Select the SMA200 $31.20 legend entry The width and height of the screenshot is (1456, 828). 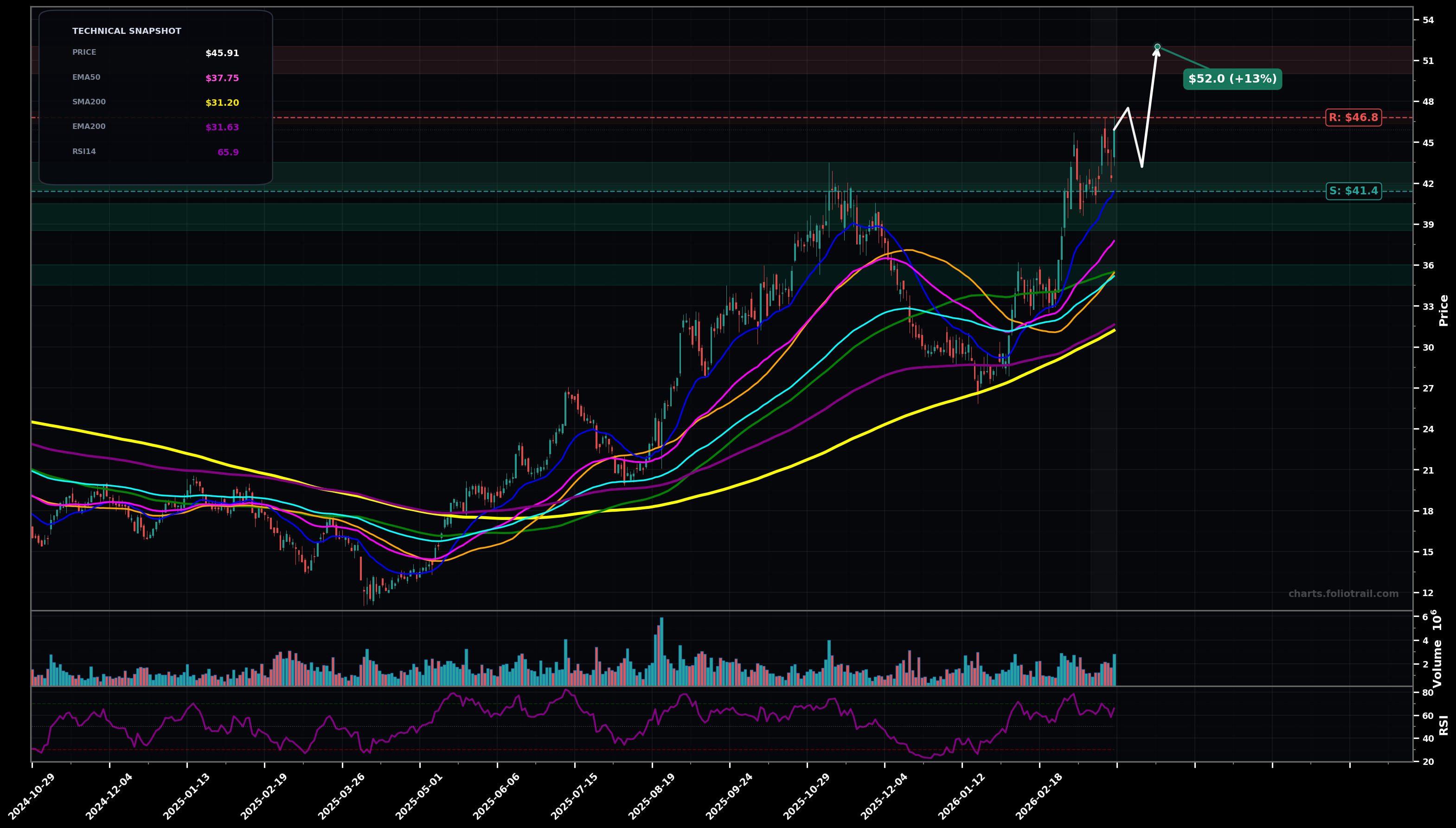154,102
